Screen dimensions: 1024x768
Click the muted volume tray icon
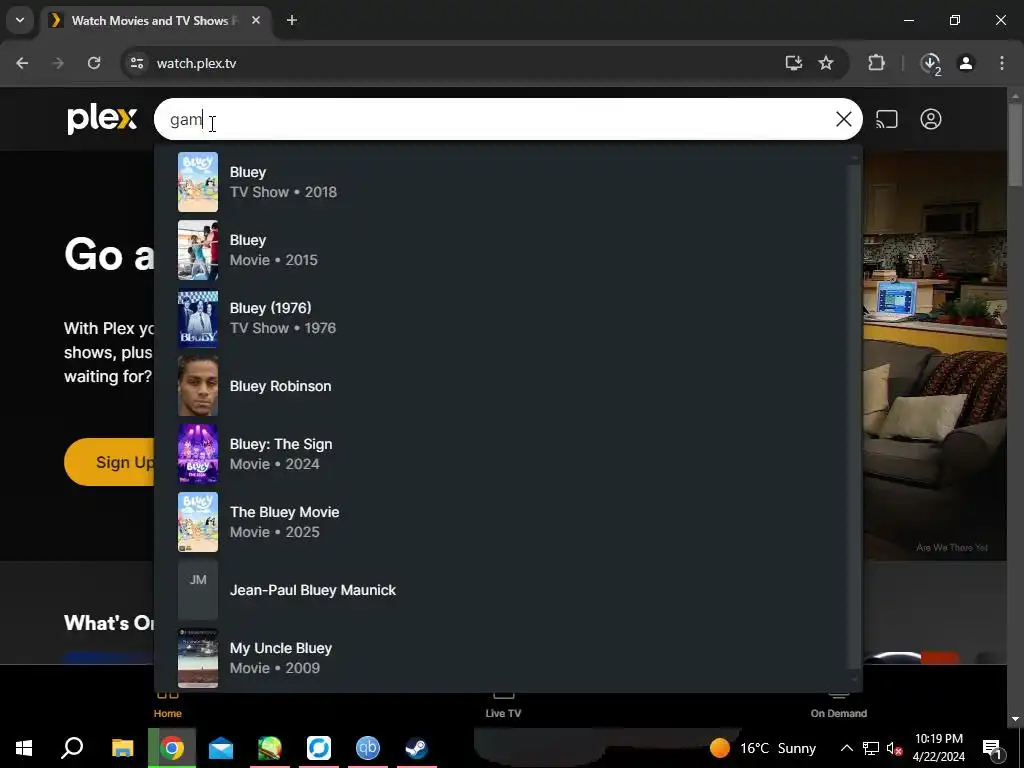[x=894, y=748]
